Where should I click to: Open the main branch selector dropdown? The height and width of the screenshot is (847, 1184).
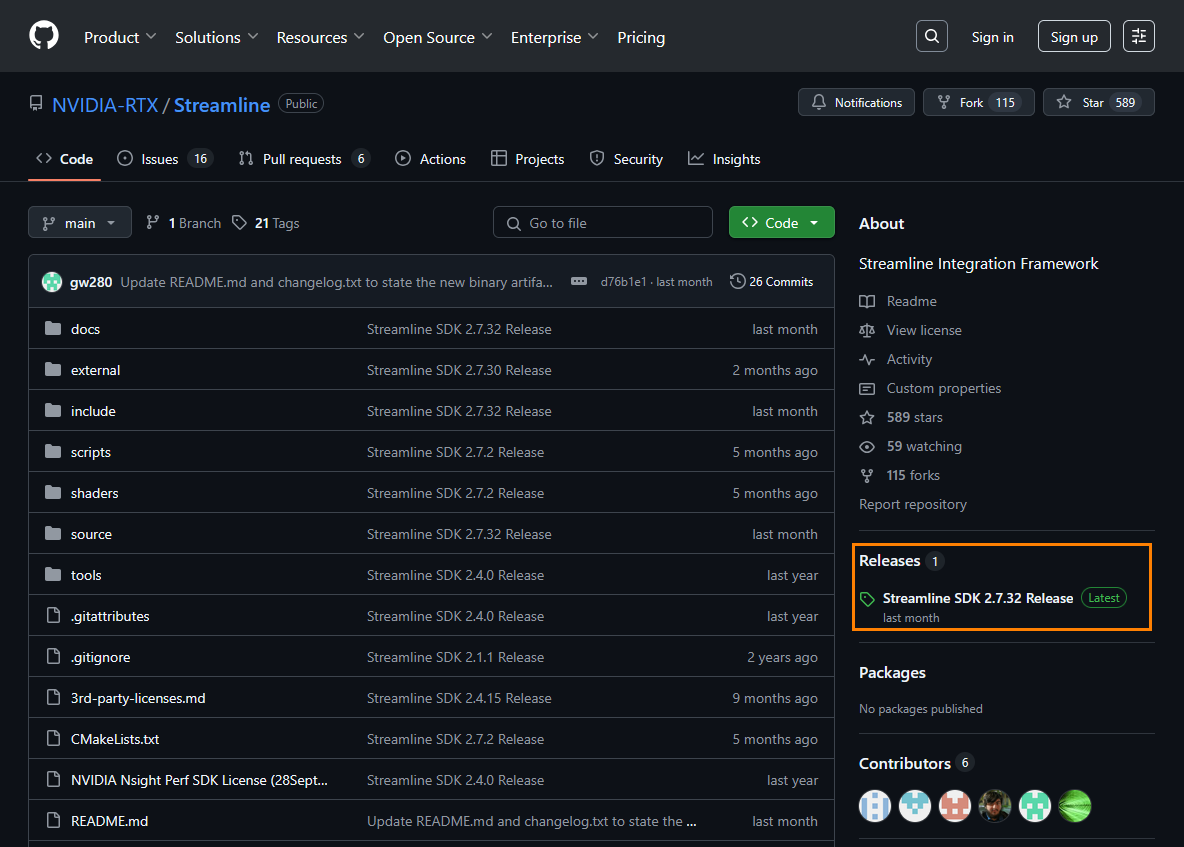point(80,223)
